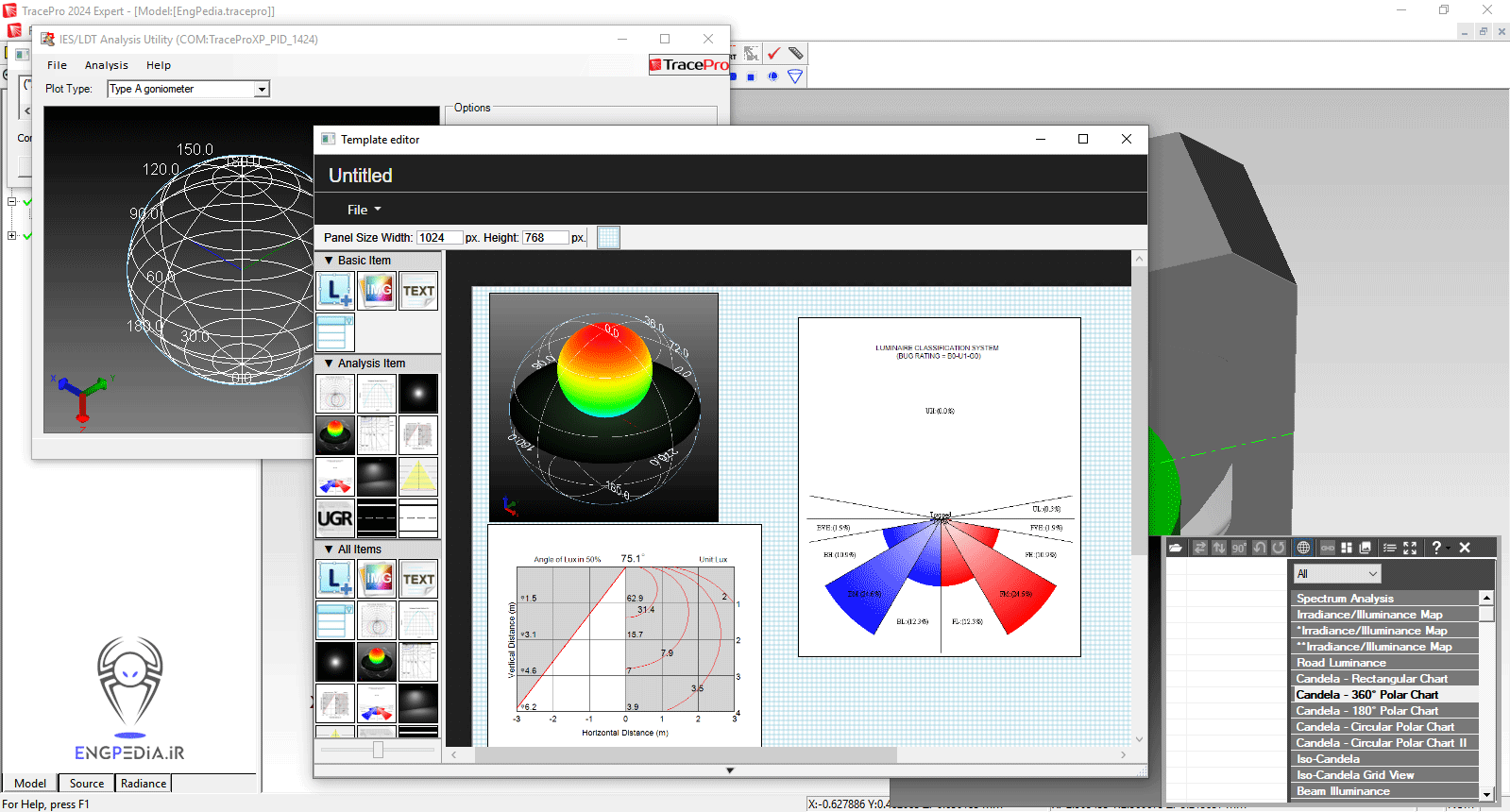The width and height of the screenshot is (1510, 812).
Task: Choose the UGR analysis item
Action: tap(335, 518)
